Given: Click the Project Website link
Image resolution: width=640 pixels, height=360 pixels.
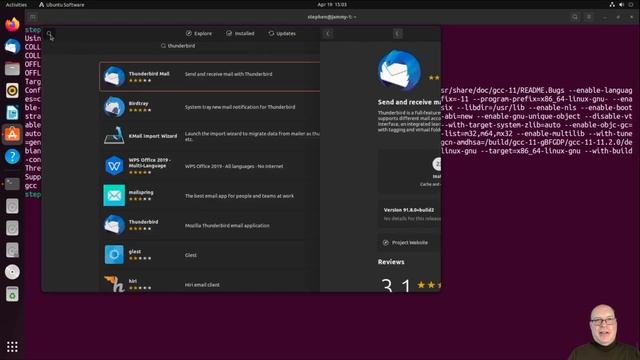Looking at the screenshot, I should click(x=409, y=242).
